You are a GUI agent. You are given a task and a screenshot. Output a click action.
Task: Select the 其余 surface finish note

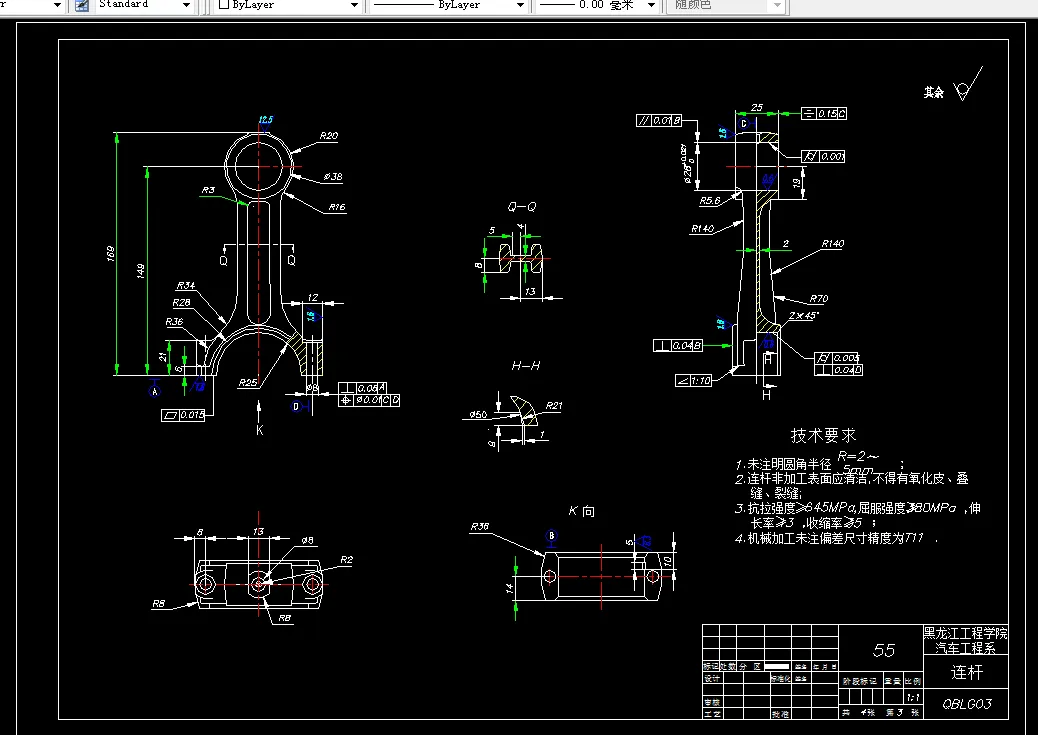point(933,93)
